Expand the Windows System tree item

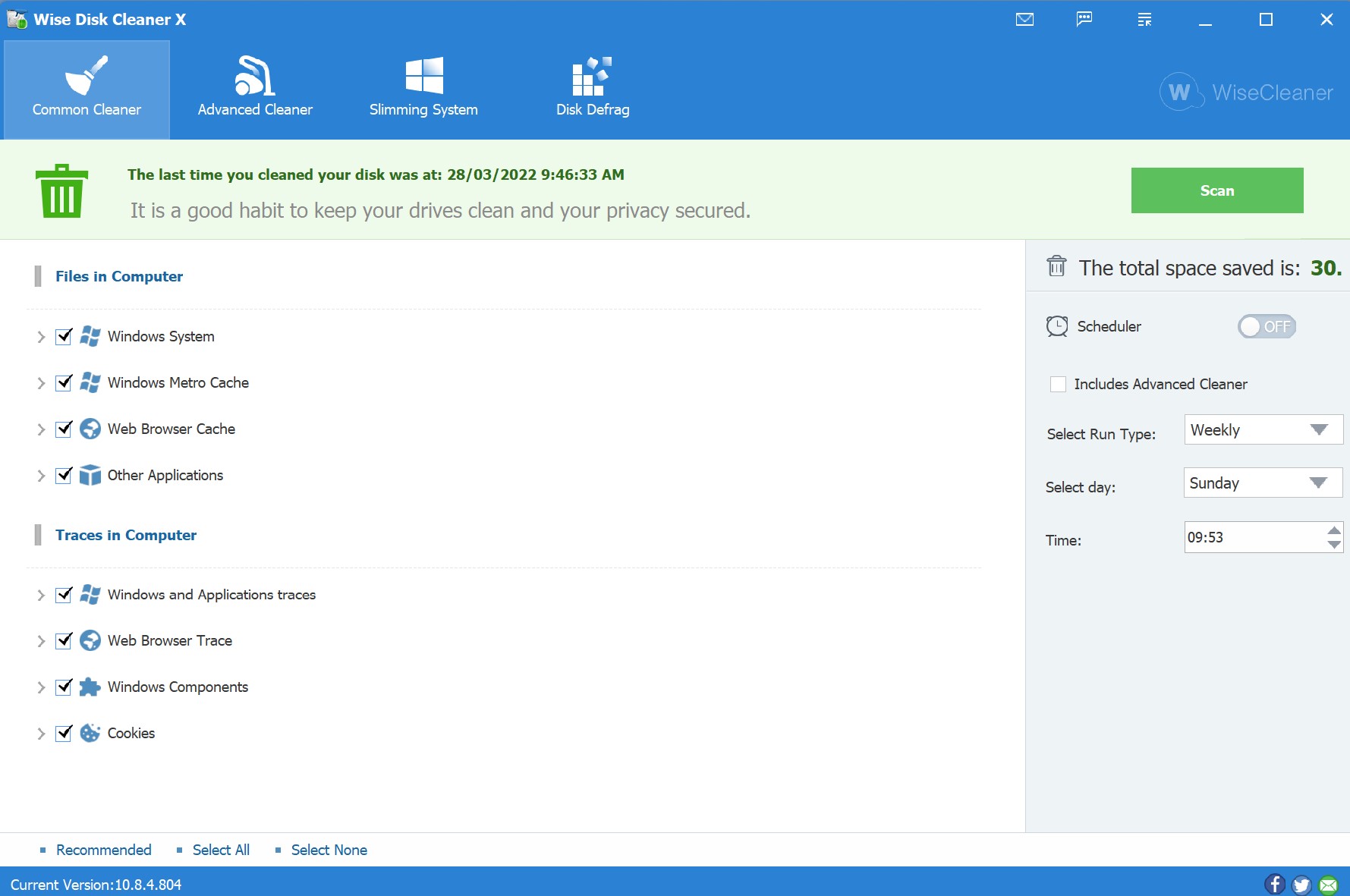[x=41, y=337]
